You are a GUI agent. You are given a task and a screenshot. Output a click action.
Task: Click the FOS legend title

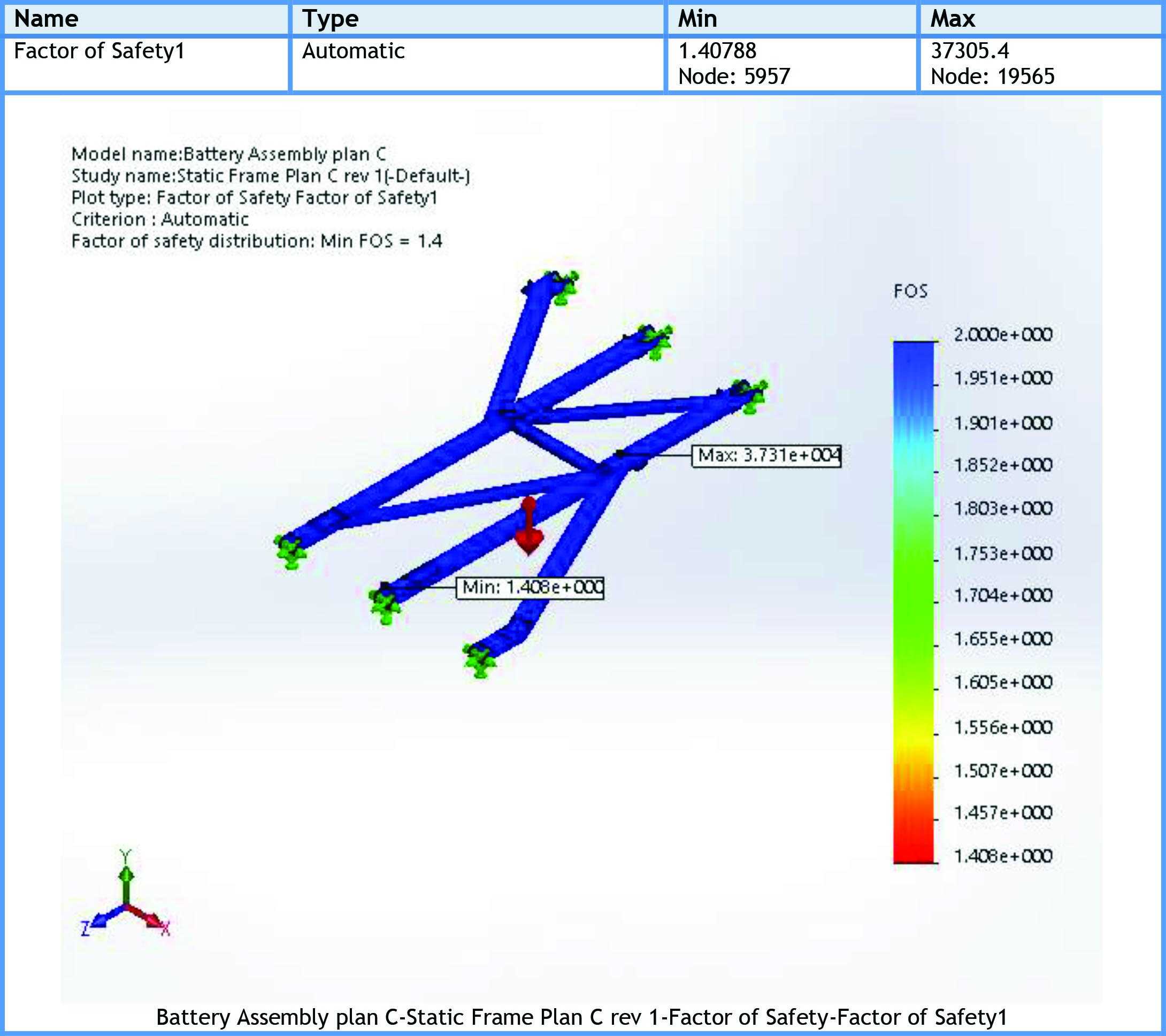click(910, 291)
